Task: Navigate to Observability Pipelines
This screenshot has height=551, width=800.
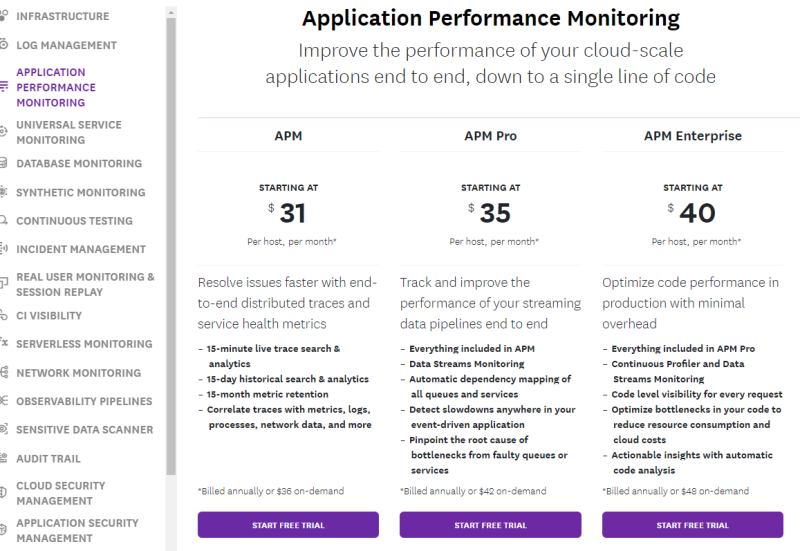Action: pyautogui.click(x=84, y=401)
